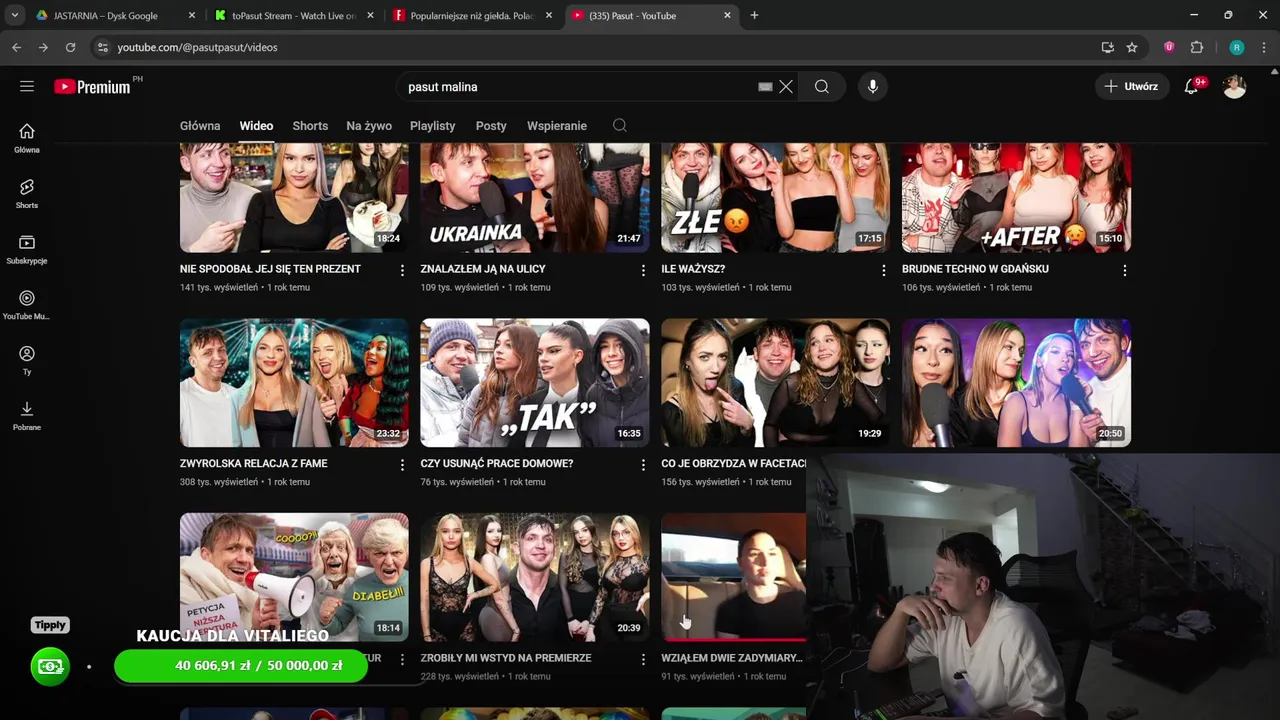Click the address bar URL youtube.com/@pasutpasut/videos
This screenshot has height=720, width=1280.
[x=197, y=47]
